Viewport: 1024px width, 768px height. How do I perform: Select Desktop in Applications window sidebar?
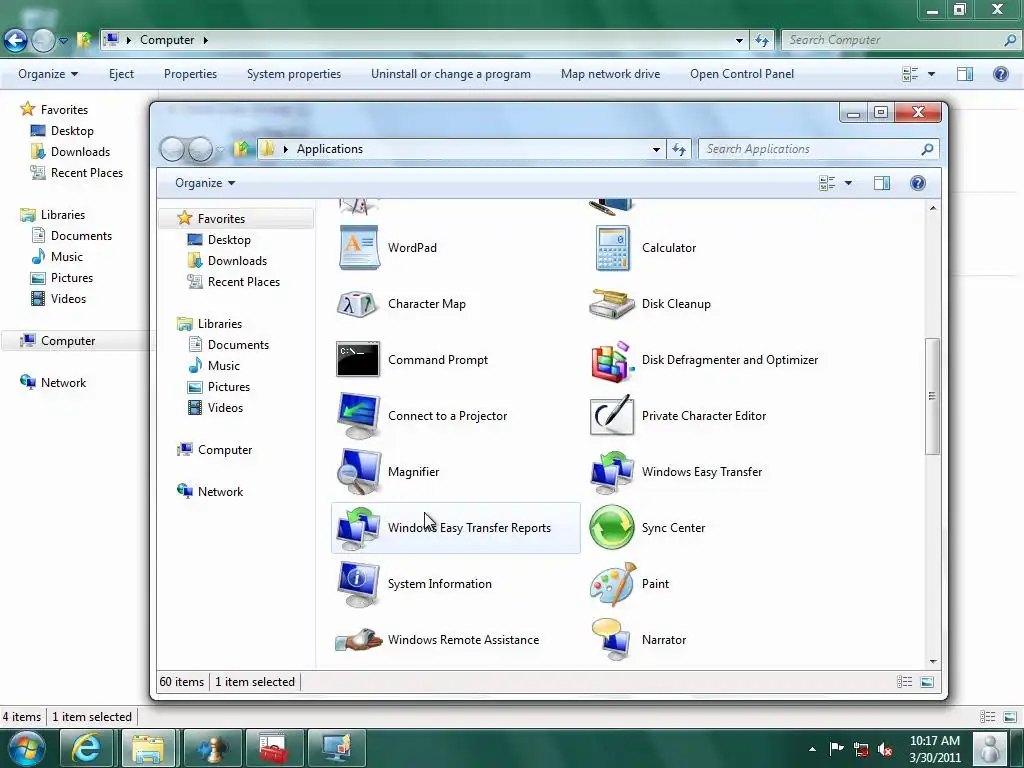[229, 240]
